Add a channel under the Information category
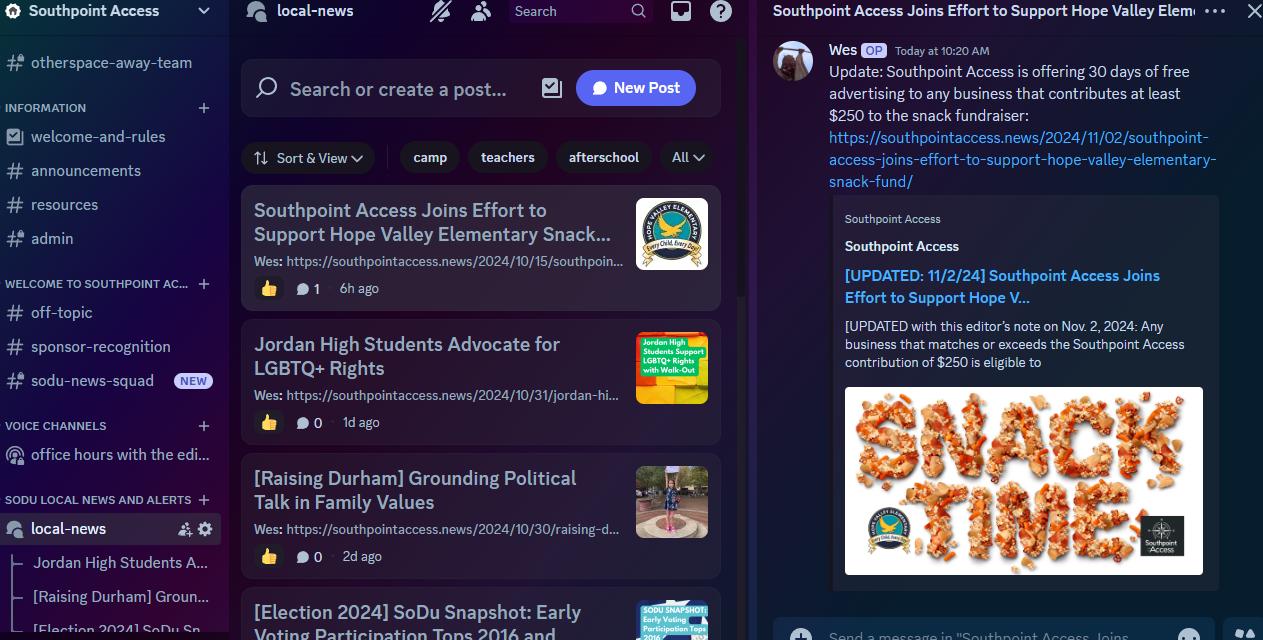The height and width of the screenshot is (640, 1263). click(204, 107)
